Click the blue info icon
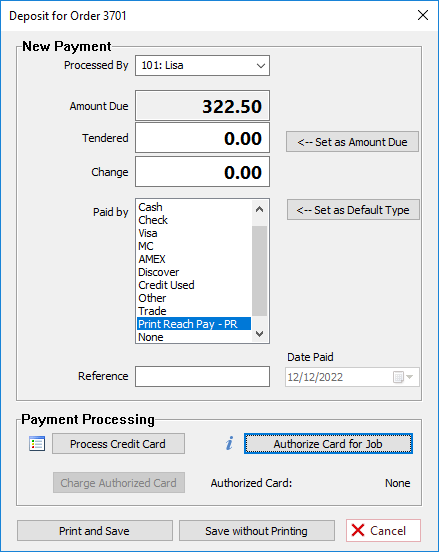The width and height of the screenshot is (439, 552). click(230, 443)
